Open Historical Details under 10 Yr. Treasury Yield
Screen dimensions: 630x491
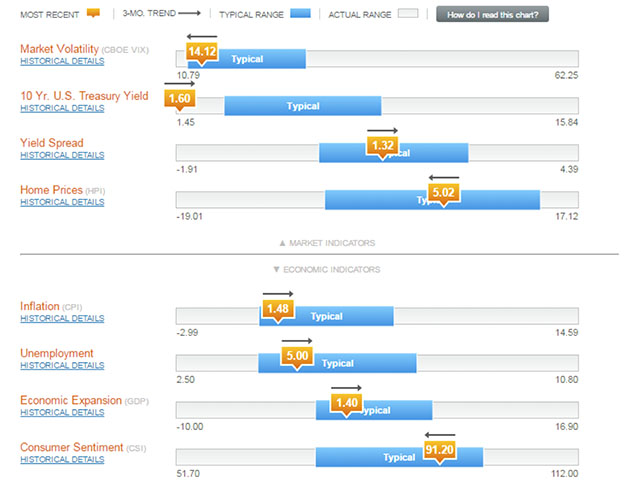click(x=62, y=108)
